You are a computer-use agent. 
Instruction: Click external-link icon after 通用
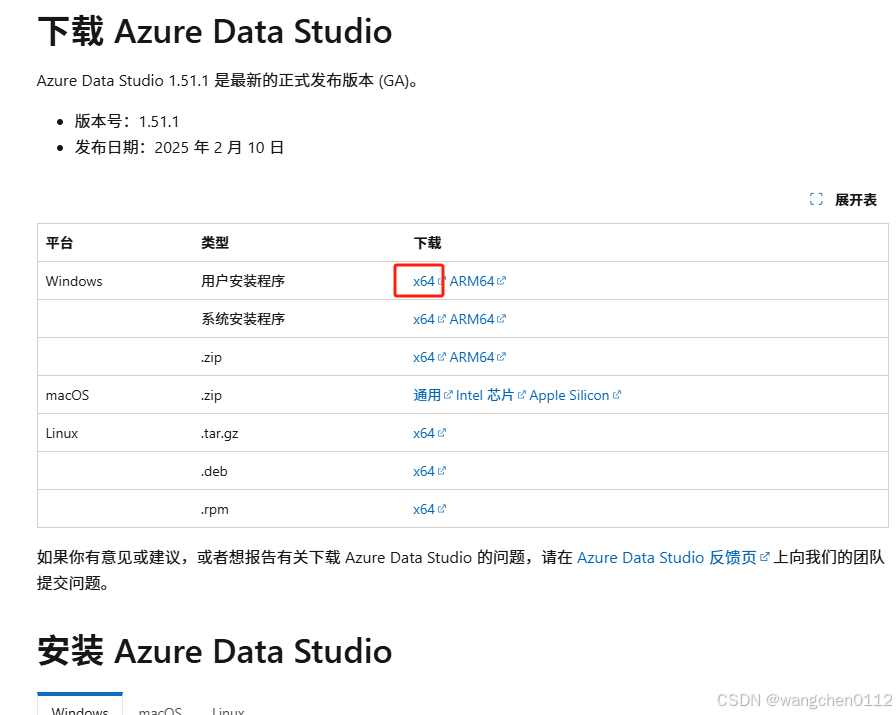pyautogui.click(x=448, y=394)
